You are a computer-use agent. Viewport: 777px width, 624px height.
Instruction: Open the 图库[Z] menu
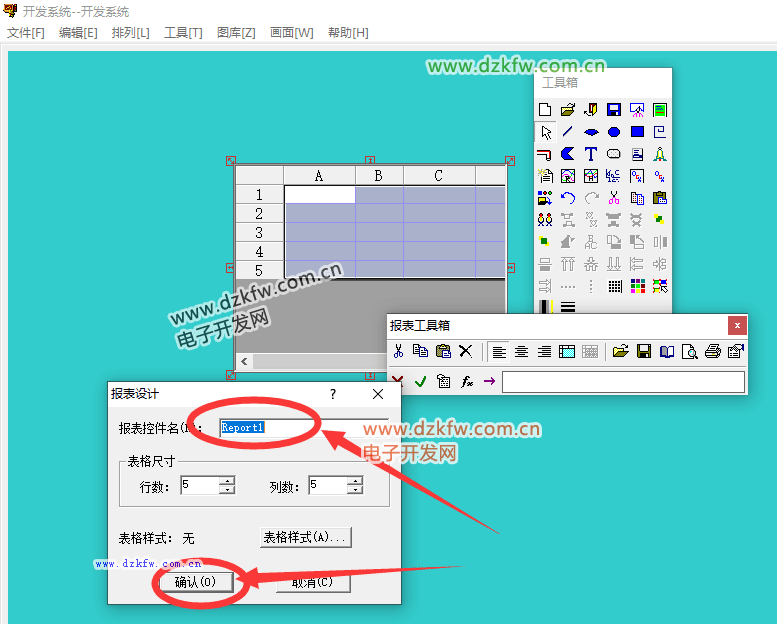click(236, 33)
